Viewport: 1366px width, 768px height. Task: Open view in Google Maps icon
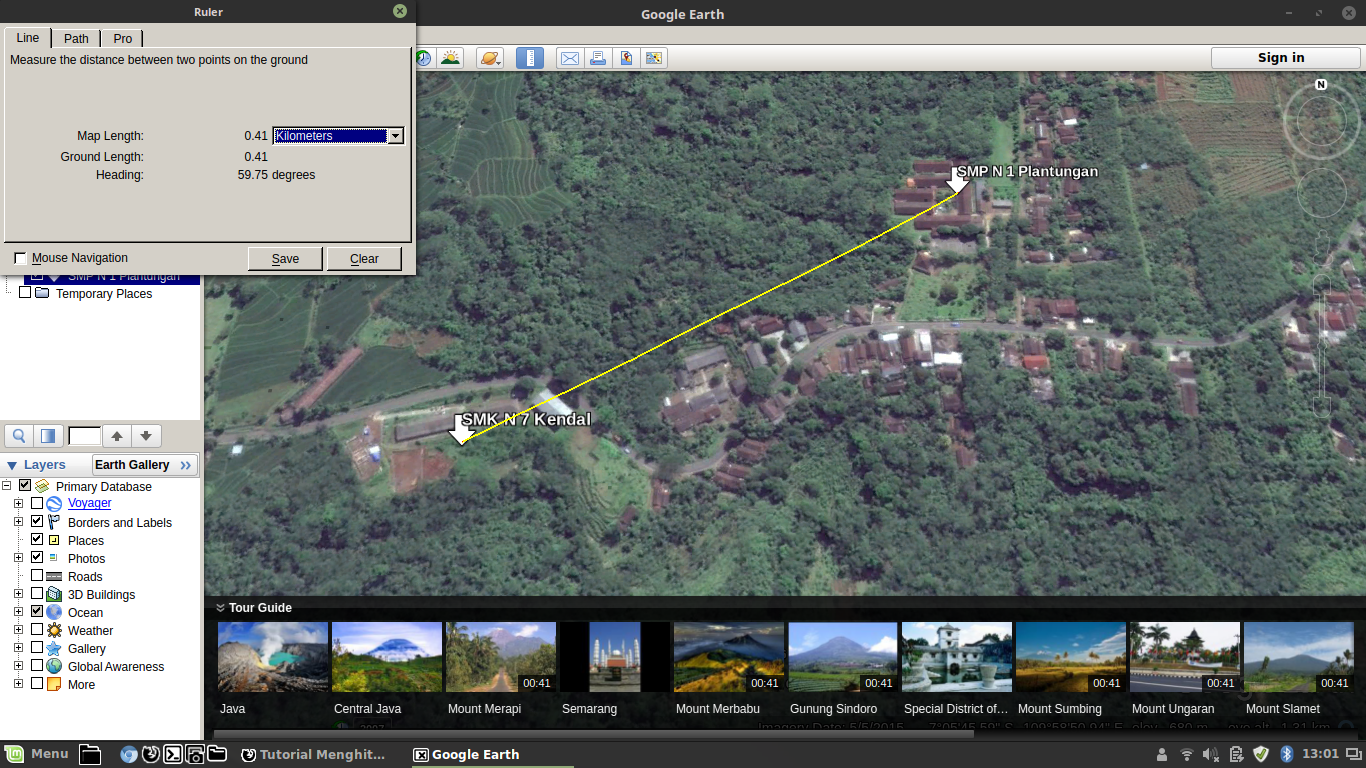pos(654,57)
